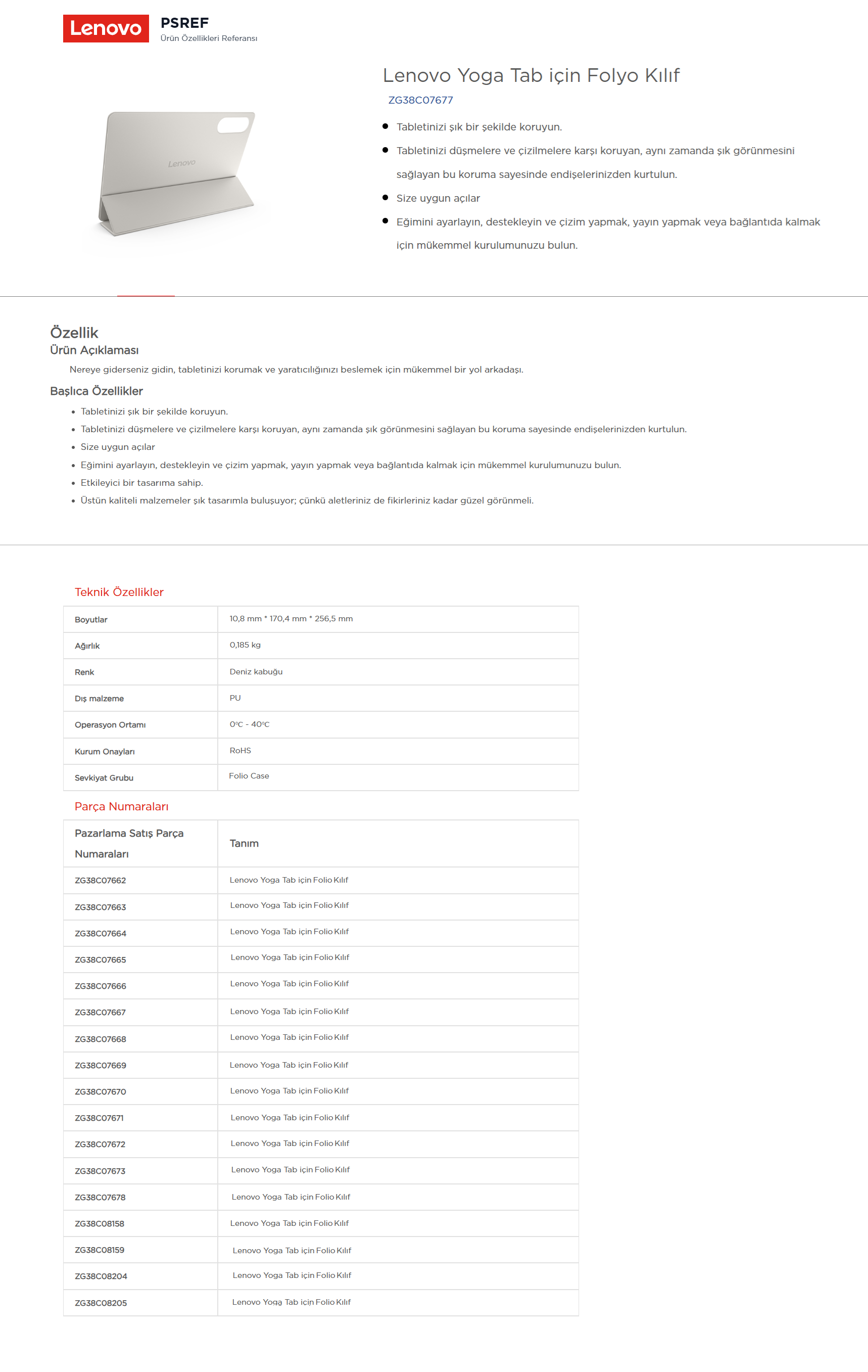Select the 'Ürün Özellikleri Referansı' subtitle

pos(209,38)
